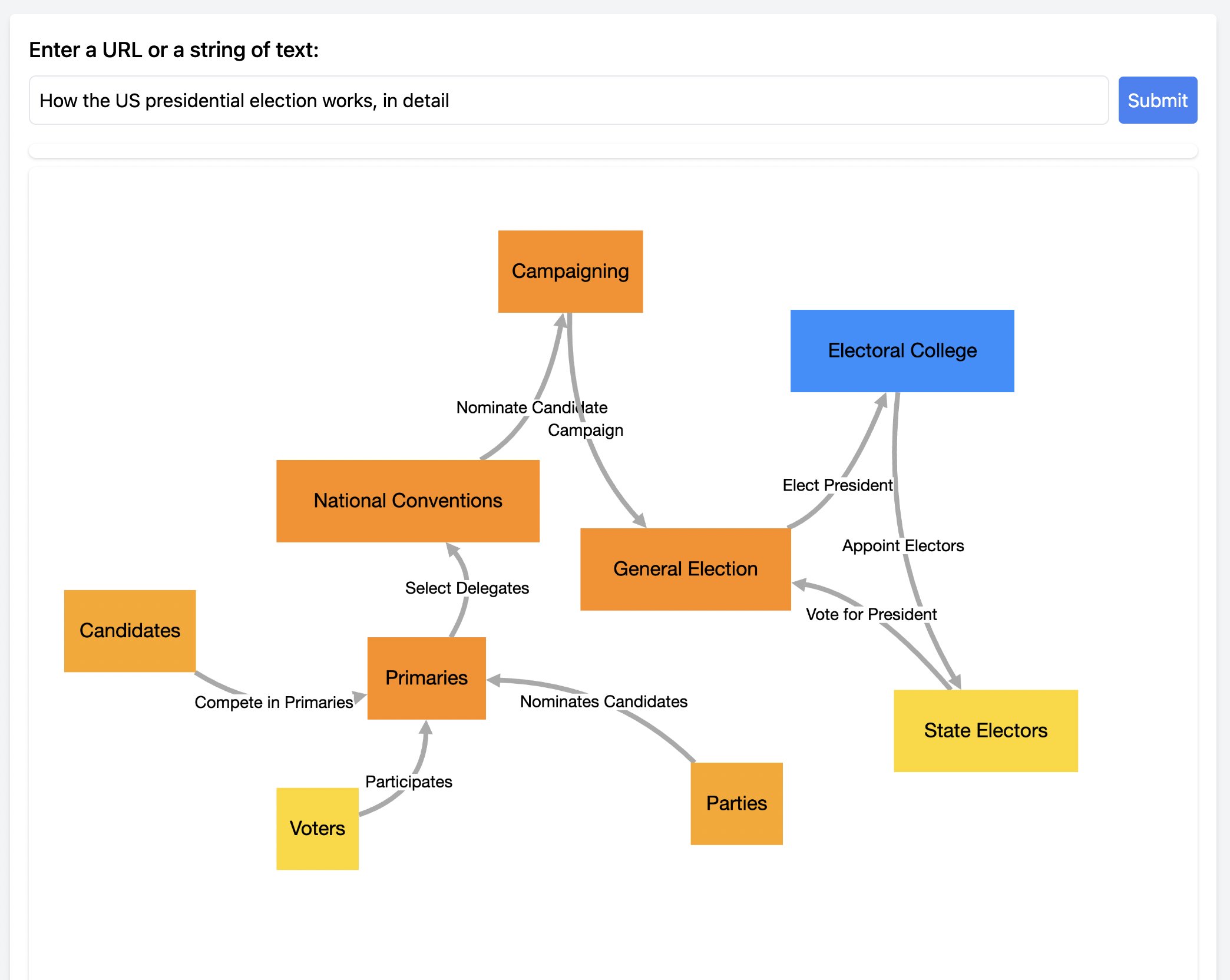Click the 'Appoint Electors' edge label

coord(903,545)
